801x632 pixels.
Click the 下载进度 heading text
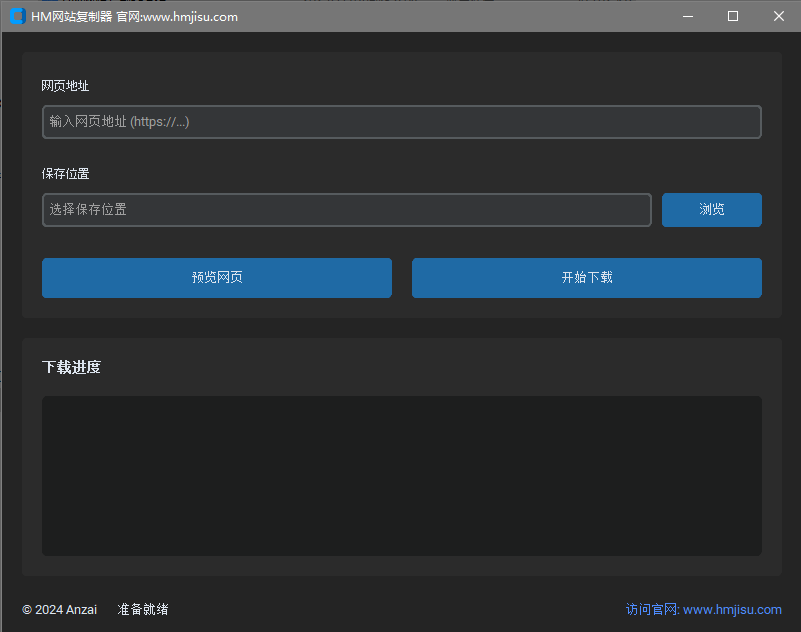click(x=72, y=367)
